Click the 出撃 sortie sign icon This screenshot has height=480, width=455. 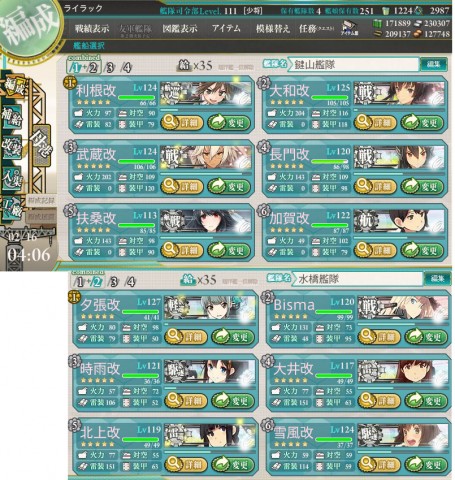point(42,146)
